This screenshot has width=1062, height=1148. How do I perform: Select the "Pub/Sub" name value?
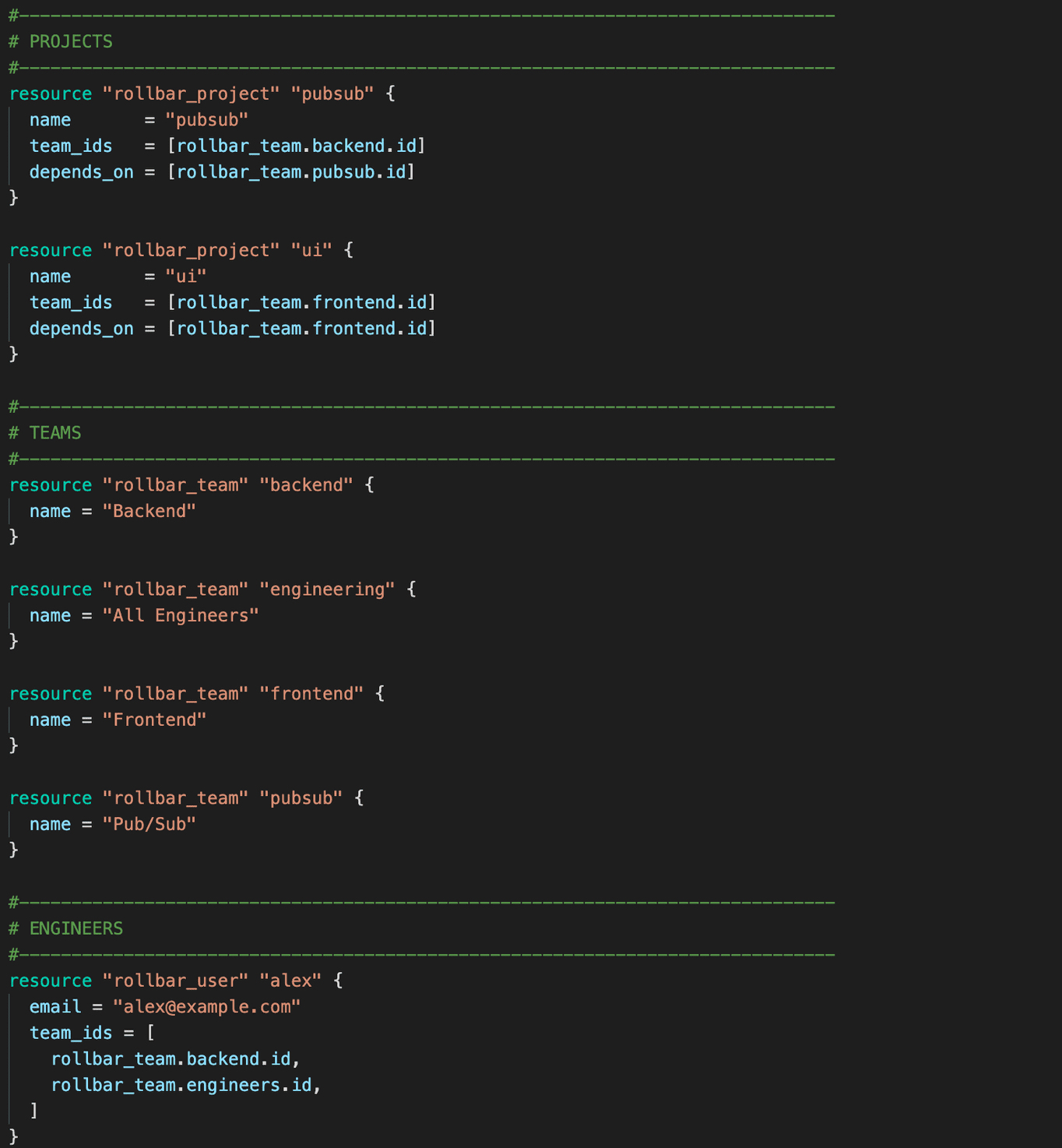149,824
